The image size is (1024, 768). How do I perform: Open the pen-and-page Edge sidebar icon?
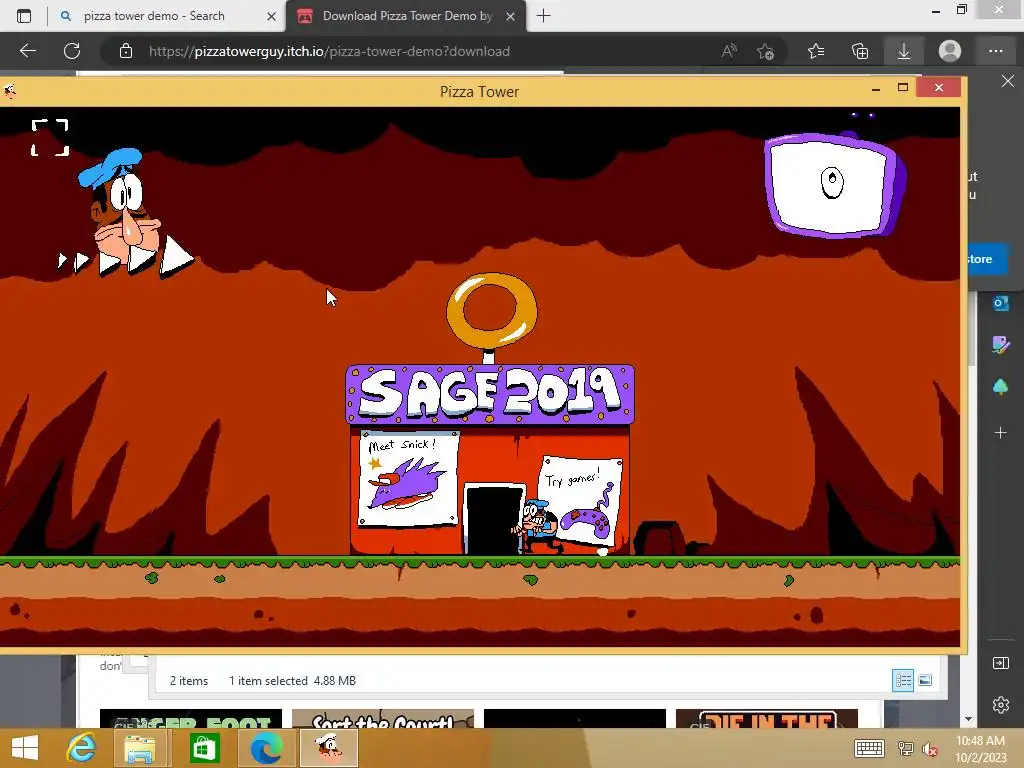1000,344
